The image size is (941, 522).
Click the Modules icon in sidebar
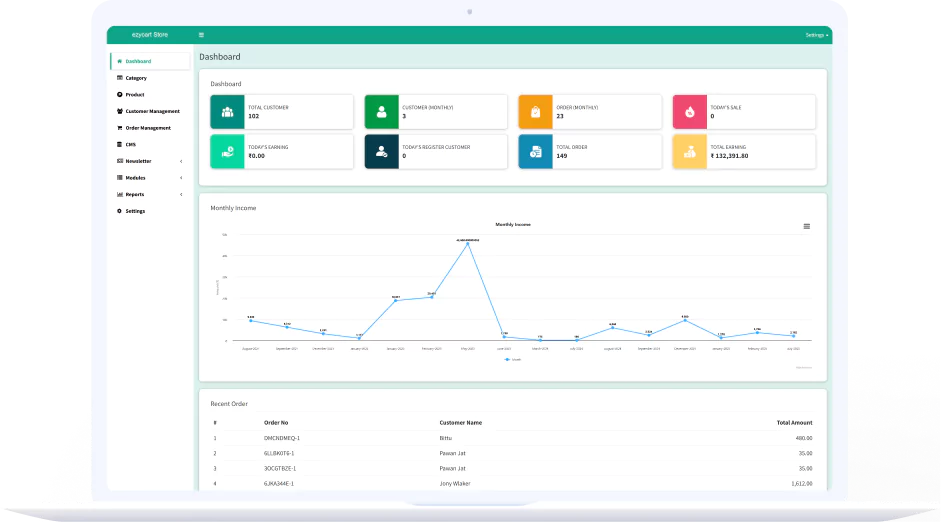click(x=119, y=178)
